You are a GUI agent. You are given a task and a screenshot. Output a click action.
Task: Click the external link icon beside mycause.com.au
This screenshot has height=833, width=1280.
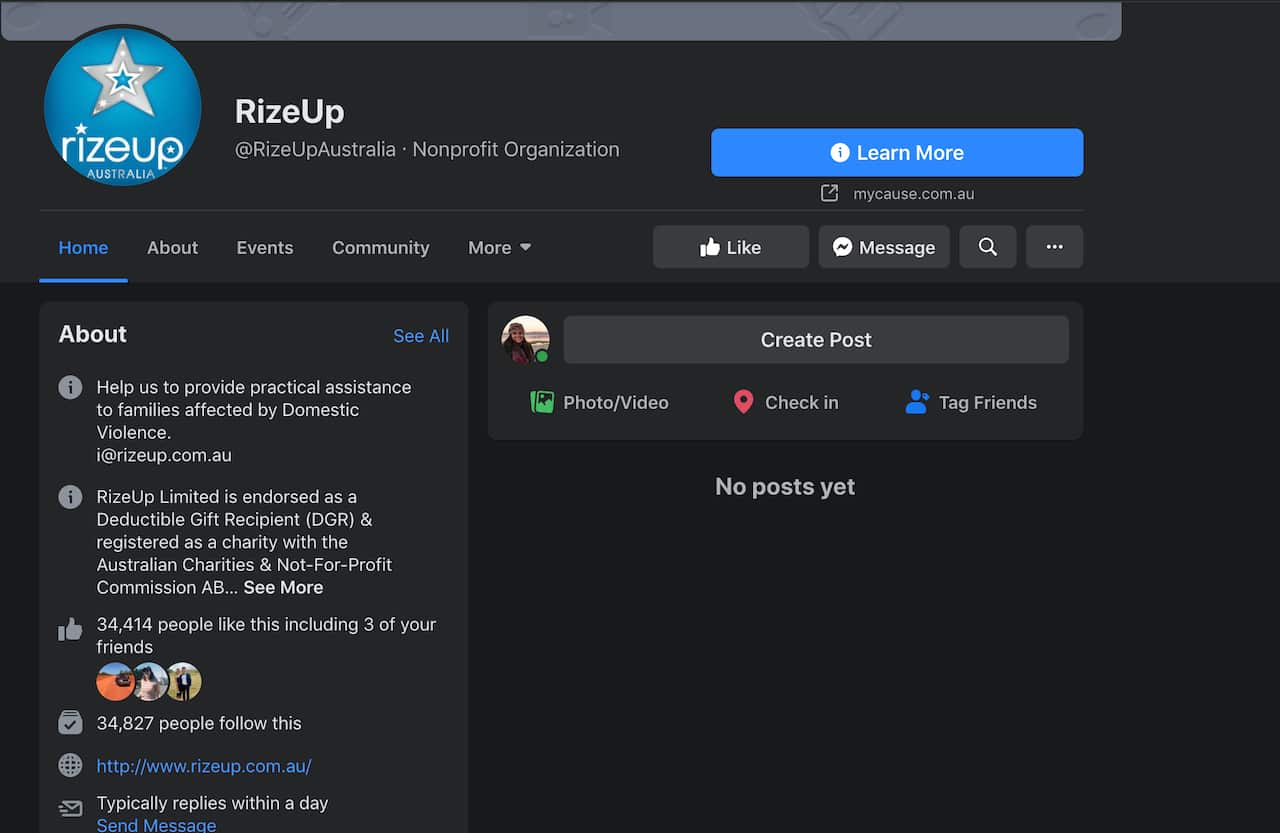pyautogui.click(x=829, y=193)
